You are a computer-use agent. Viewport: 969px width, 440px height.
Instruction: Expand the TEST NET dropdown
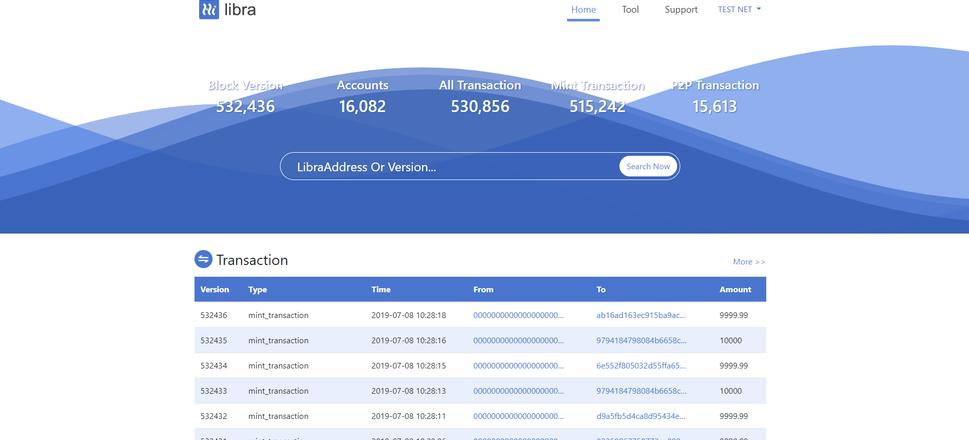(739, 9)
